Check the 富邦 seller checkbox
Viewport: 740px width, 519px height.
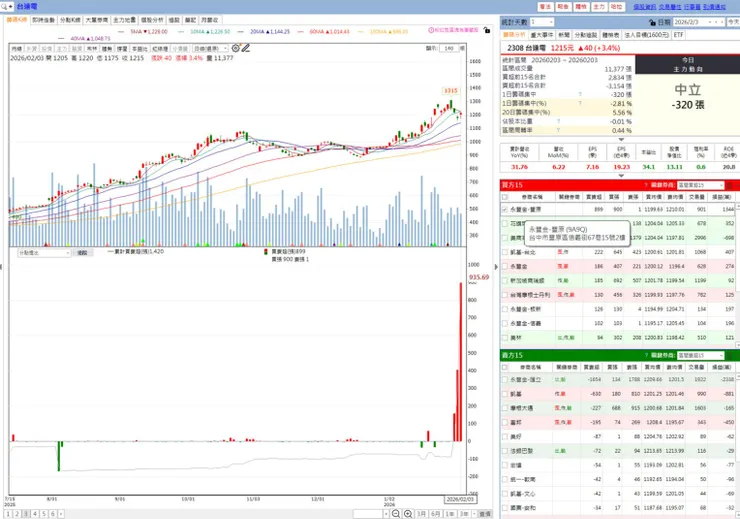coord(505,422)
